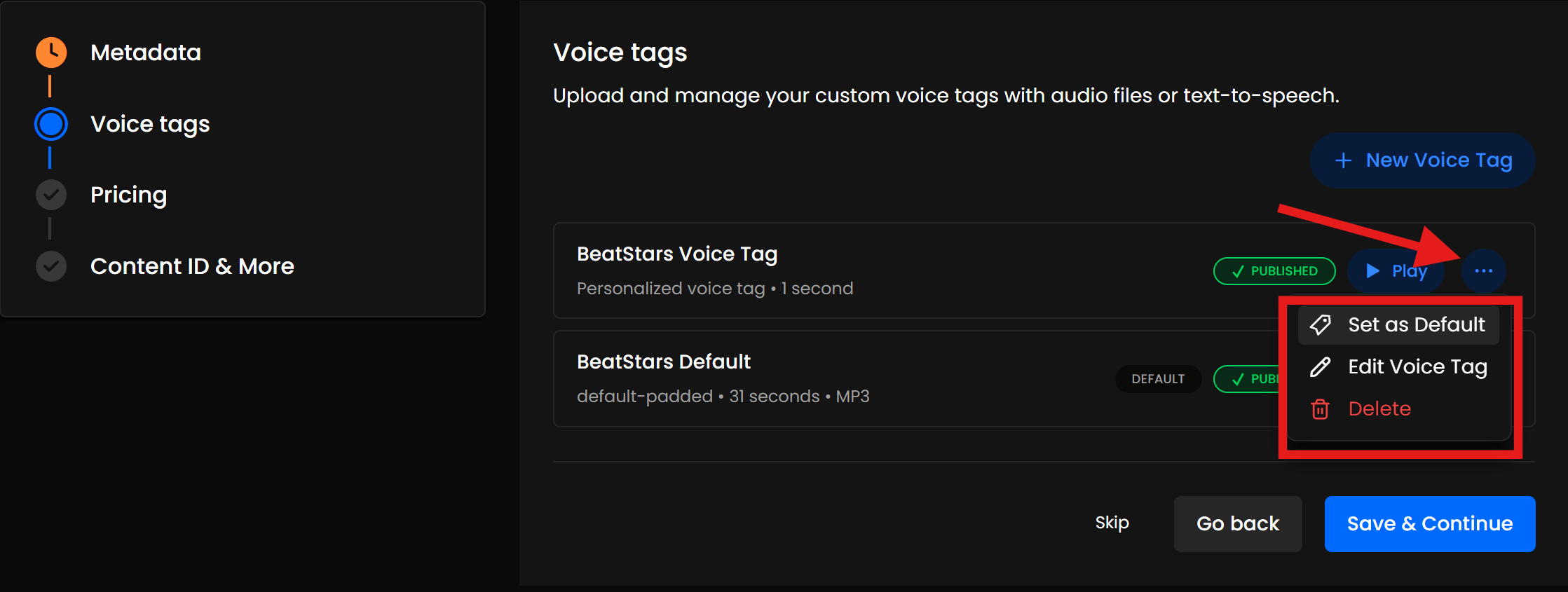1568x592 pixels.
Task: Click the Skip link
Action: (x=1112, y=523)
